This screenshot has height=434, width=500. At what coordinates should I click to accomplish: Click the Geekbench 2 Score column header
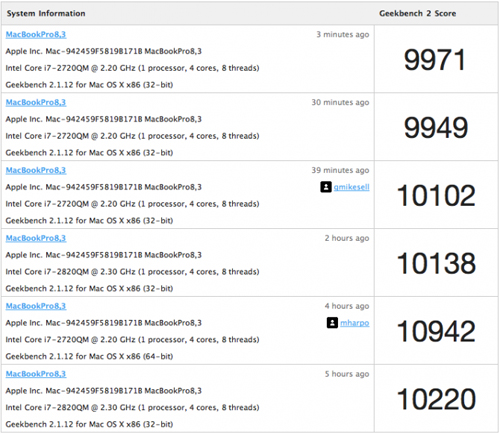coord(418,13)
